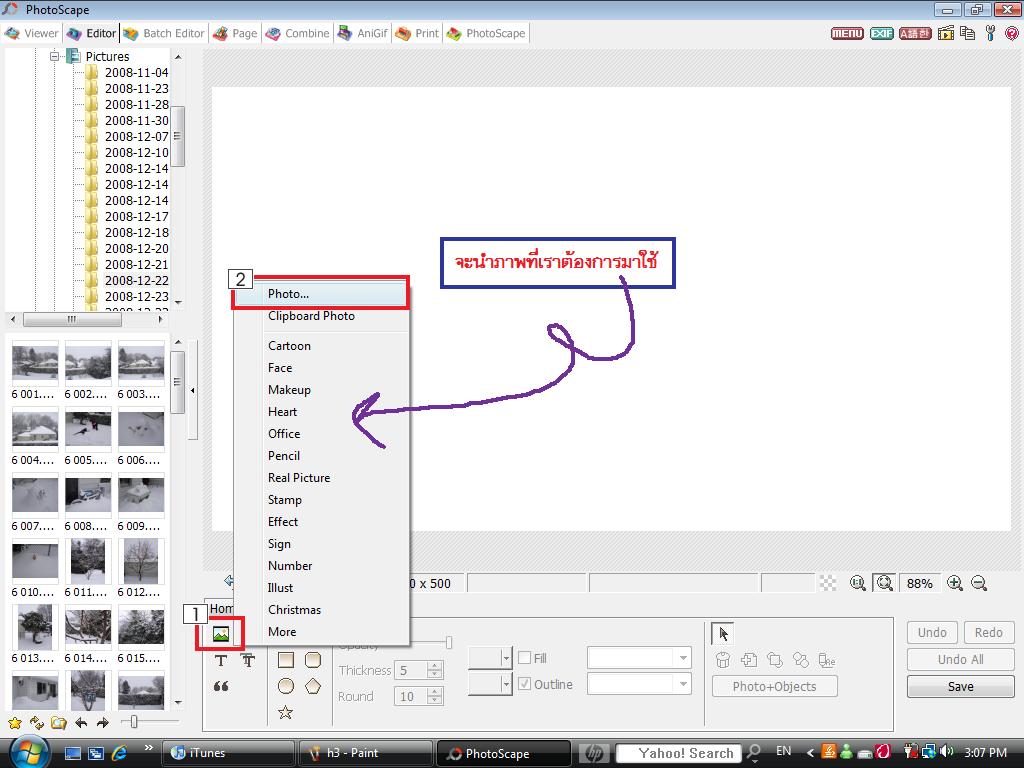
Task: Click the Save button
Action: pyautogui.click(x=961, y=686)
